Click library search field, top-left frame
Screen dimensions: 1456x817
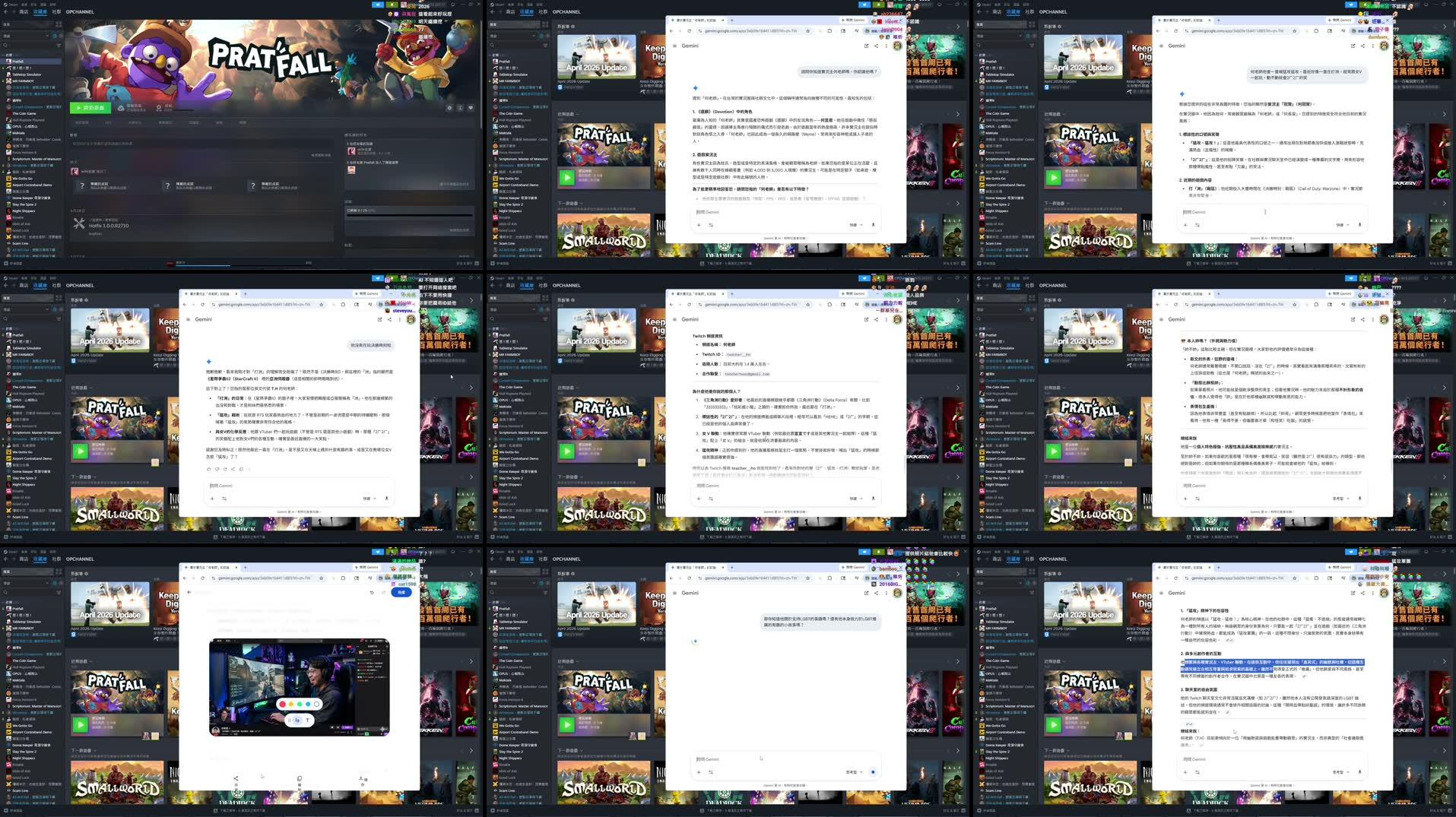[27, 45]
